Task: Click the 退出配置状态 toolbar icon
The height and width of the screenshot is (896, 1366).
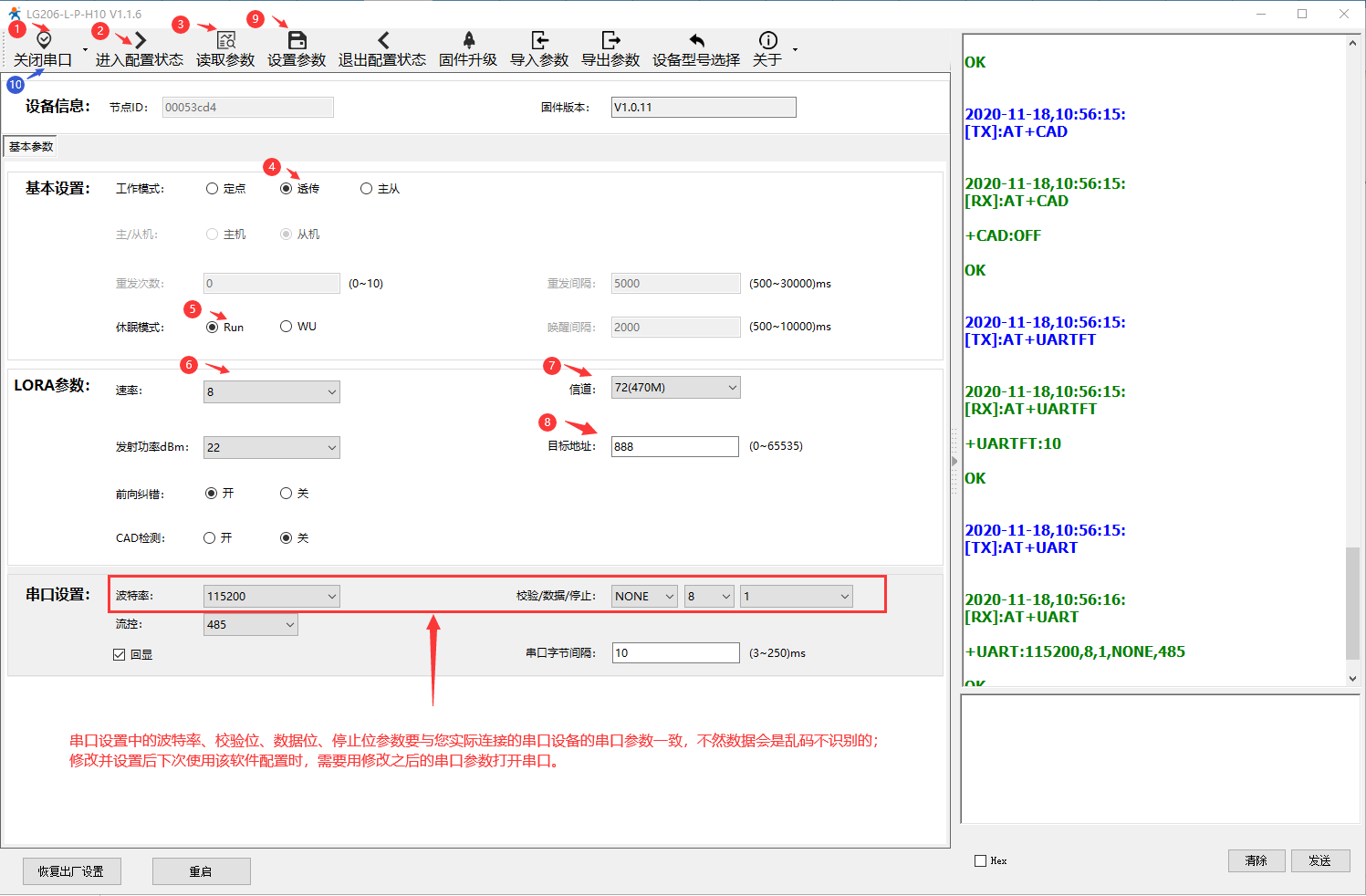Action: (x=382, y=40)
